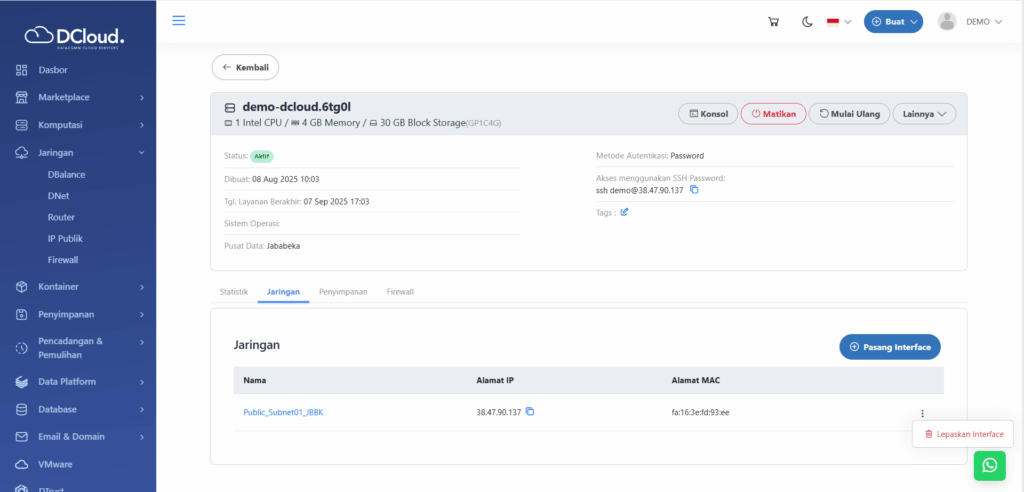Click the hamburger menu icon
Screen dimensions: 1024x492
tap(179, 21)
